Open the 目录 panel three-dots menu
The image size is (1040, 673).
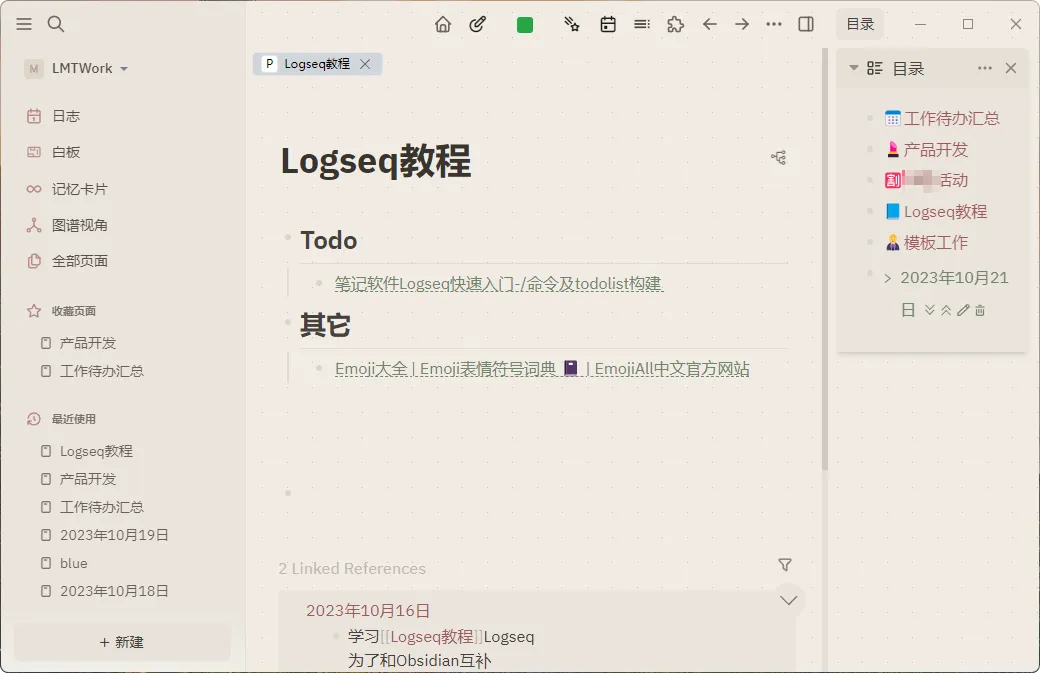pos(985,68)
